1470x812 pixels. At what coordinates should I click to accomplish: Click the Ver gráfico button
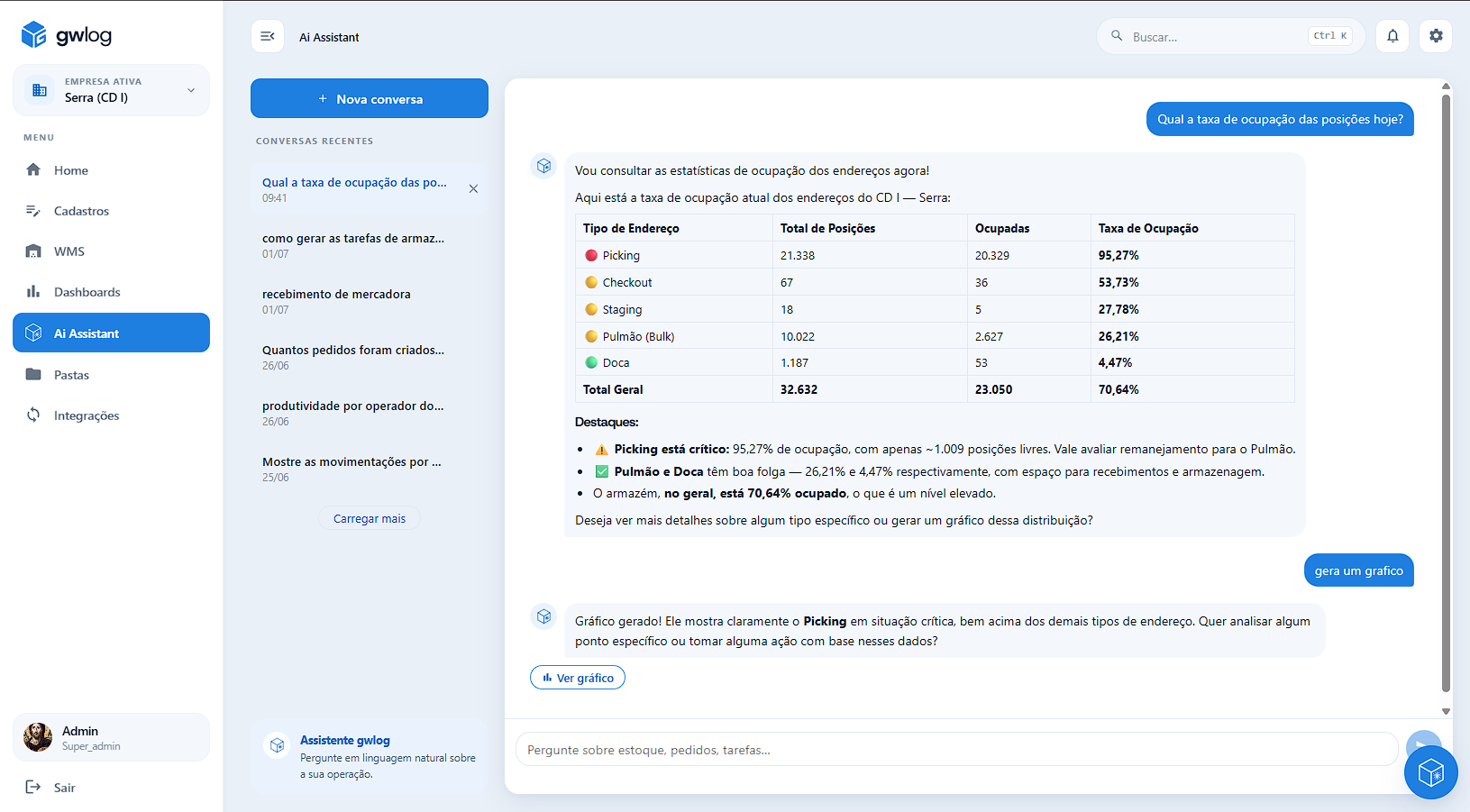pyautogui.click(x=578, y=678)
